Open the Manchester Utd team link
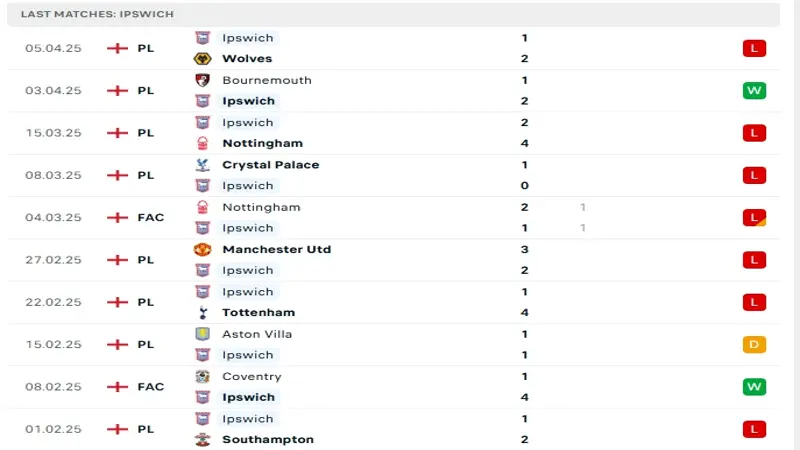800x450 pixels. click(x=277, y=249)
